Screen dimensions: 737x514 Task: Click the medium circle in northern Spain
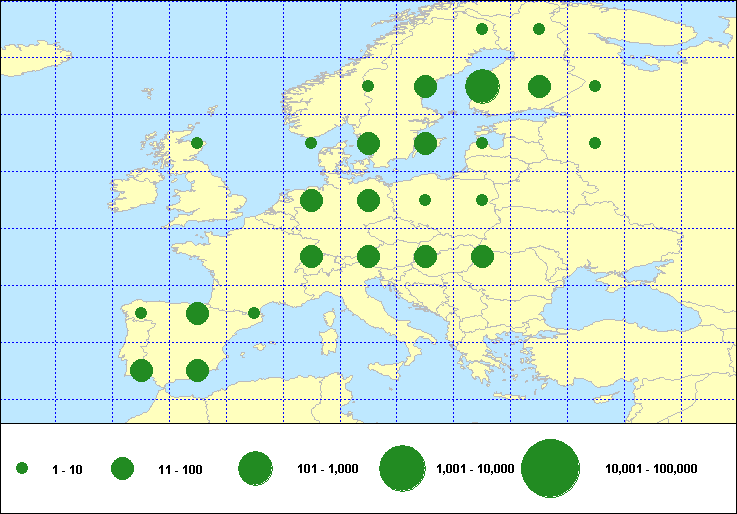pyautogui.click(x=197, y=314)
